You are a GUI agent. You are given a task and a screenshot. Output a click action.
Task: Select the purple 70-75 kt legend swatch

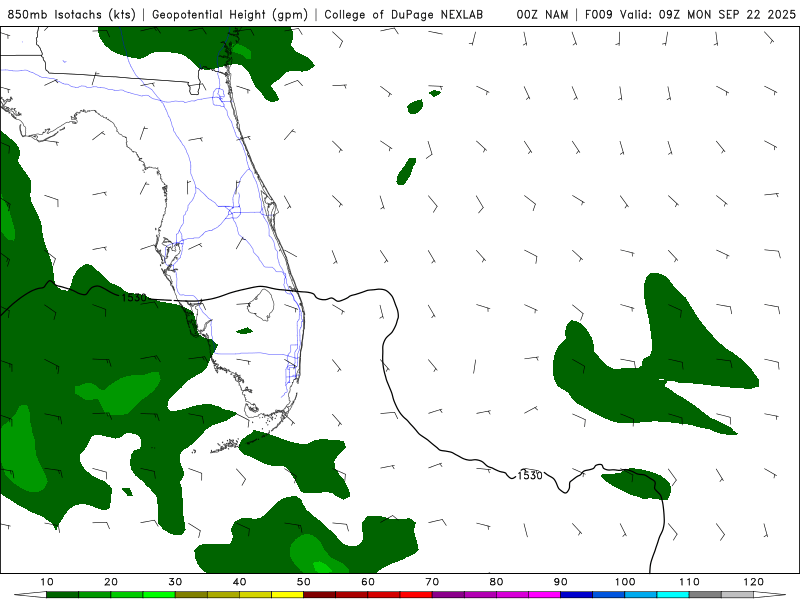coord(448,595)
